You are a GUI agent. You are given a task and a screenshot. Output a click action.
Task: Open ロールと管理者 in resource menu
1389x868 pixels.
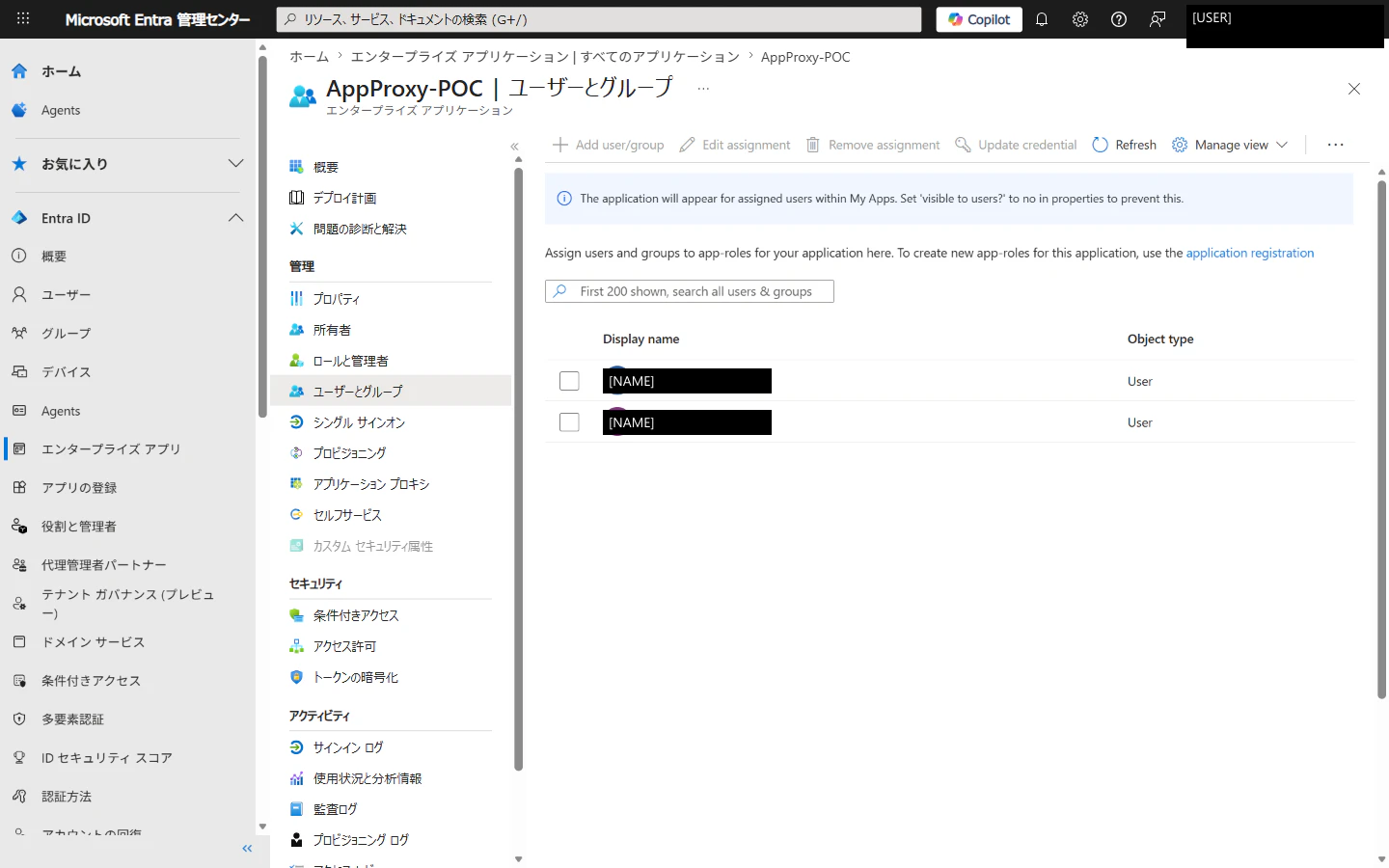(x=350, y=361)
